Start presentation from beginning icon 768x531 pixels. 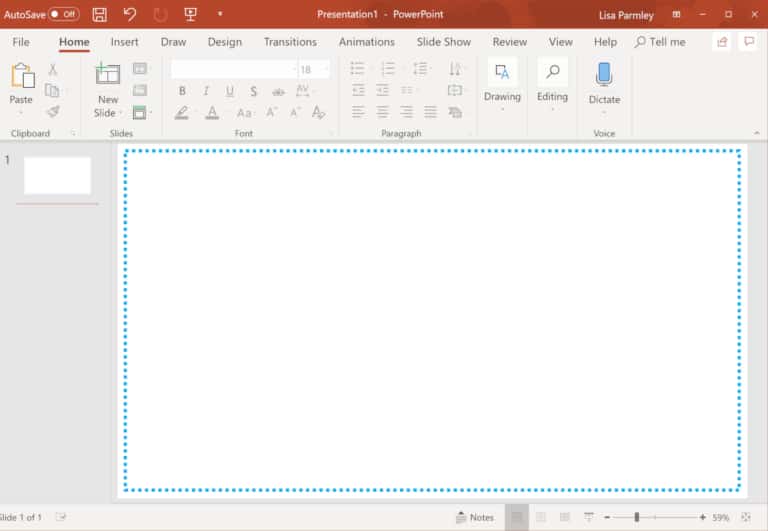190,14
